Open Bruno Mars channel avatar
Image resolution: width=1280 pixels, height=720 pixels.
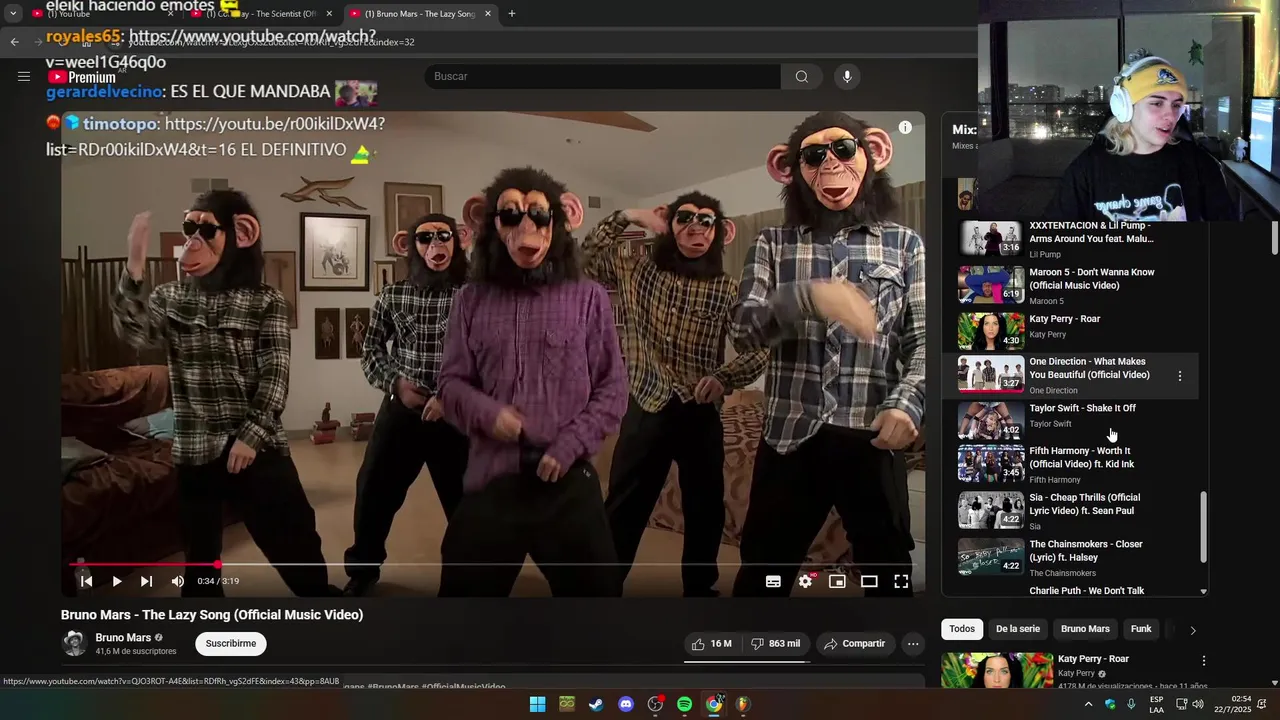[x=74, y=643]
